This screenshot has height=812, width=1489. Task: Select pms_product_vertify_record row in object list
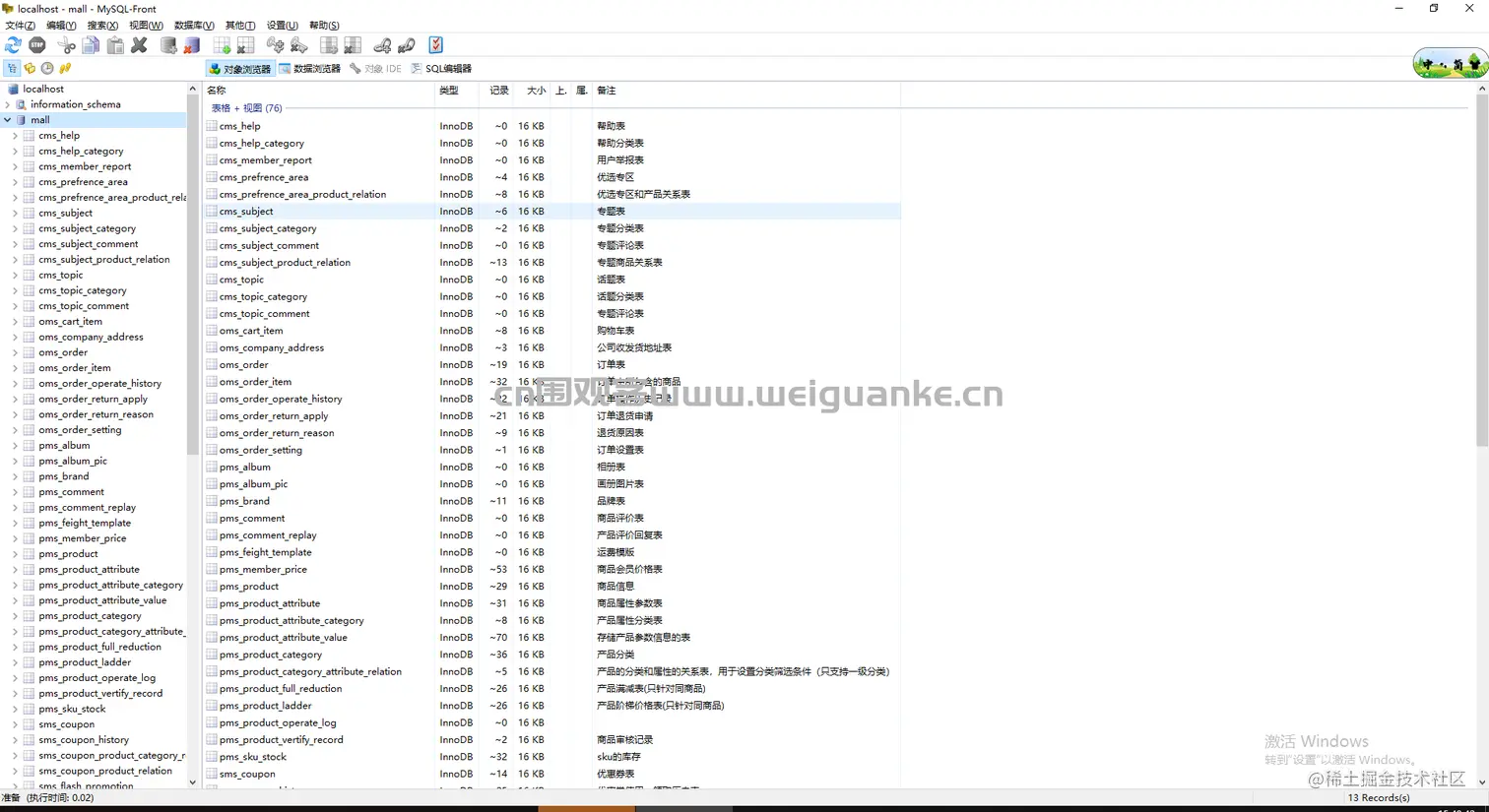click(552, 739)
